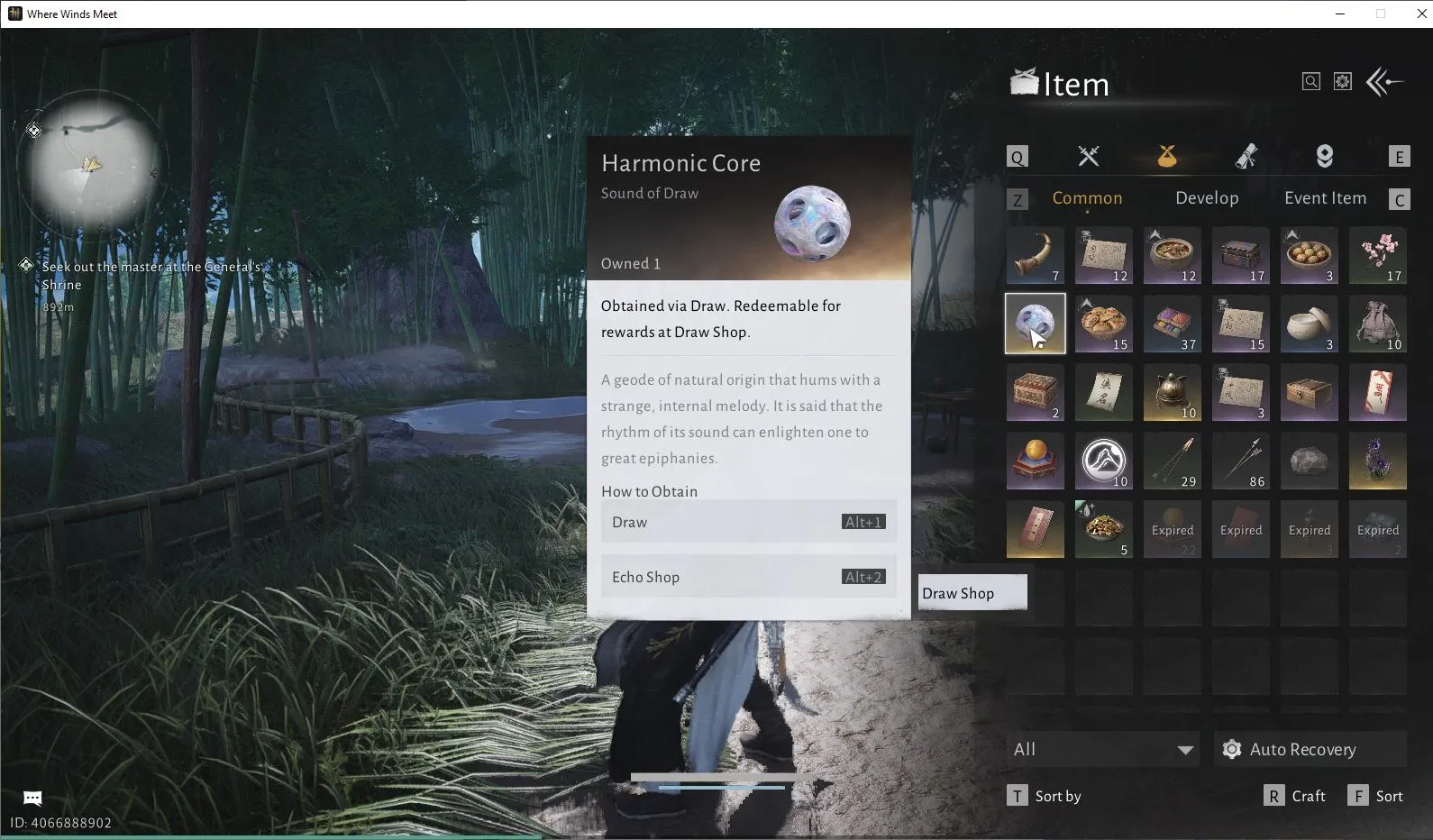
Task: Select the colored powder box, quantity 37
Action: coord(1172,324)
